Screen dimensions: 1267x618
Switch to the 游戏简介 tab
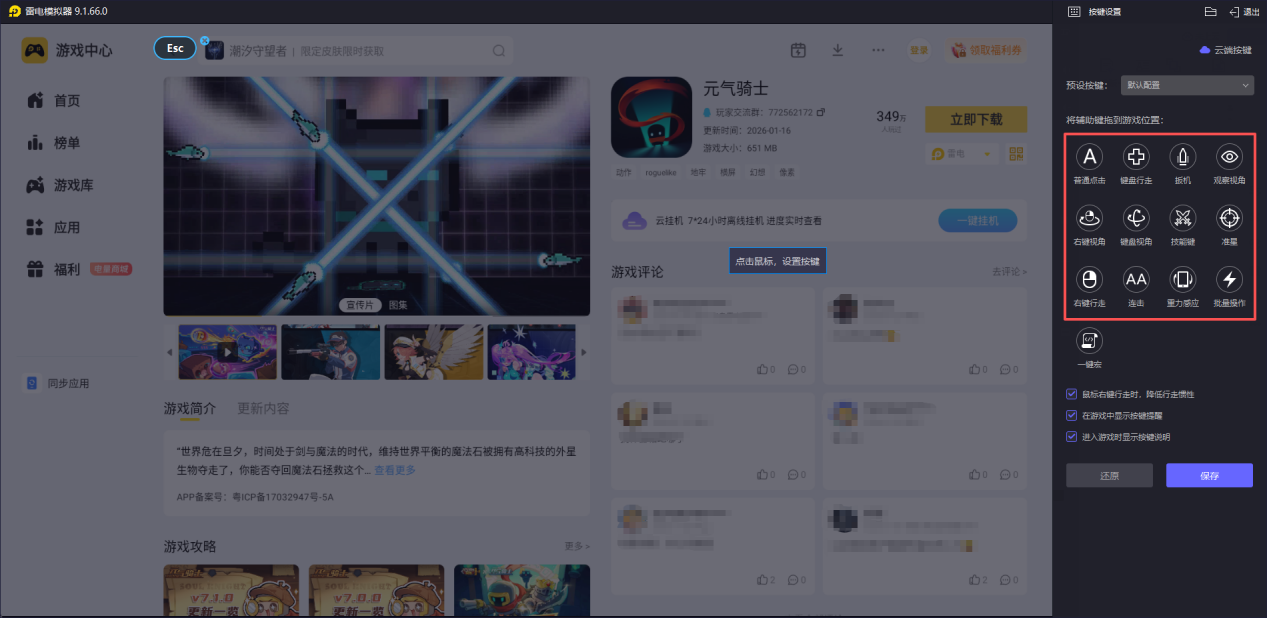click(190, 408)
